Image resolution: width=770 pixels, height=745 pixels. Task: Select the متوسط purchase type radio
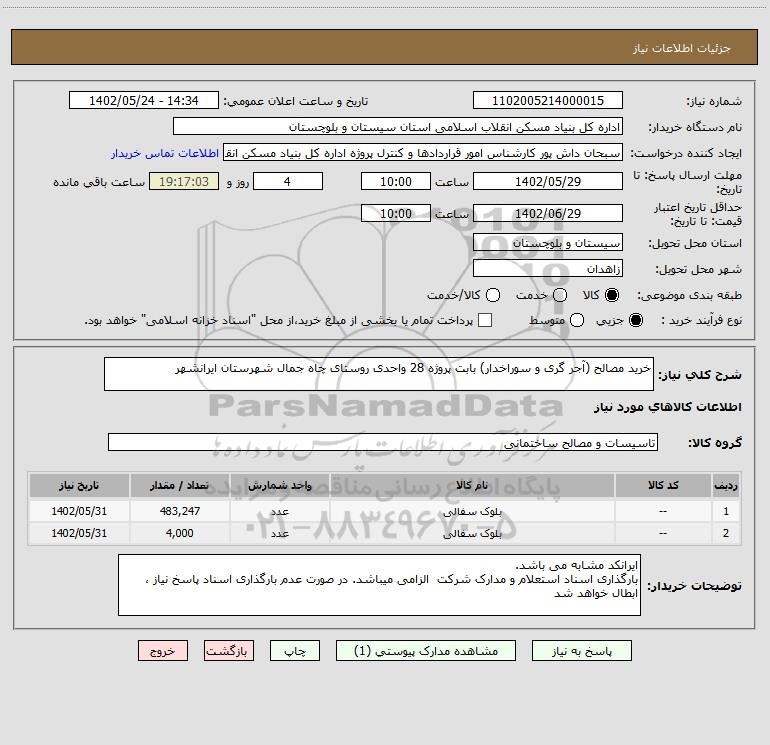point(577,320)
